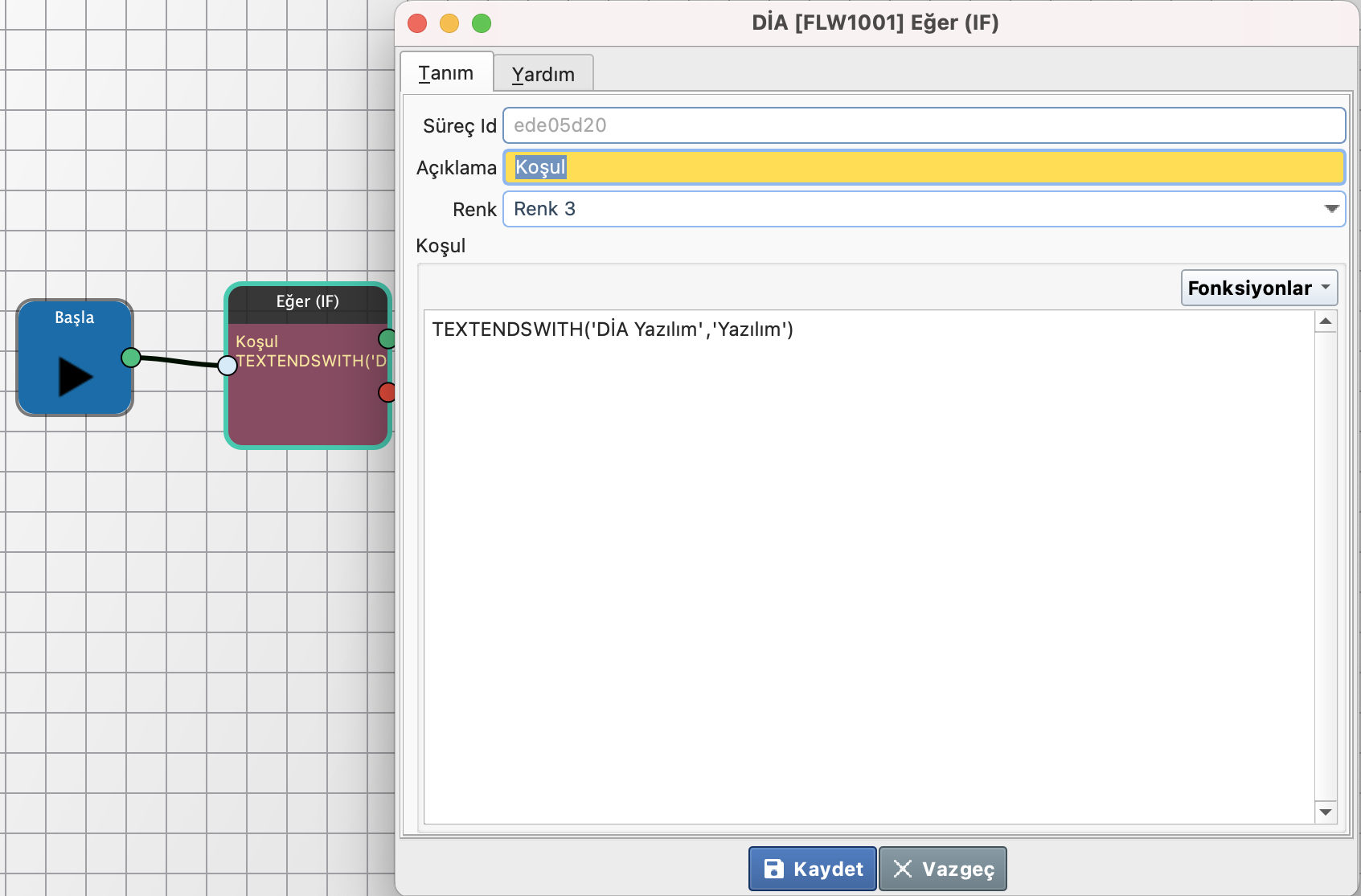
Task: Select the Tanım tab
Action: (446, 73)
